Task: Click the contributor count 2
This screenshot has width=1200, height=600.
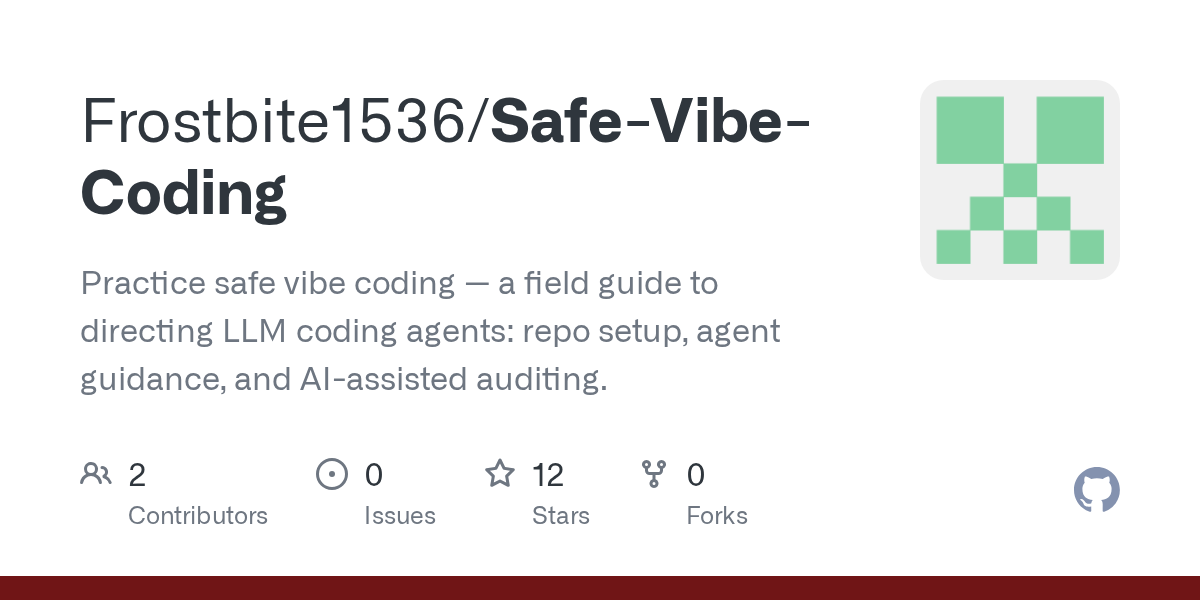Action: tap(137, 475)
